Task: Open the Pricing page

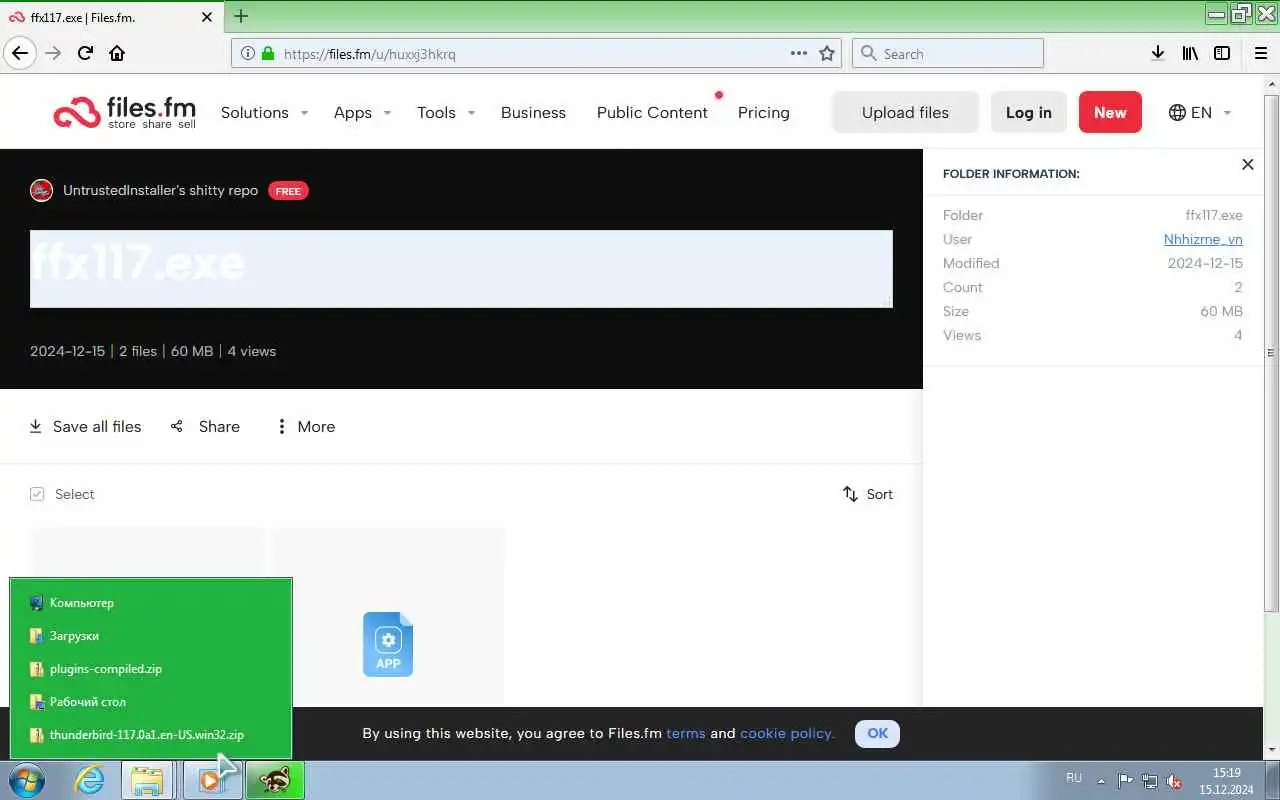Action: point(763,112)
